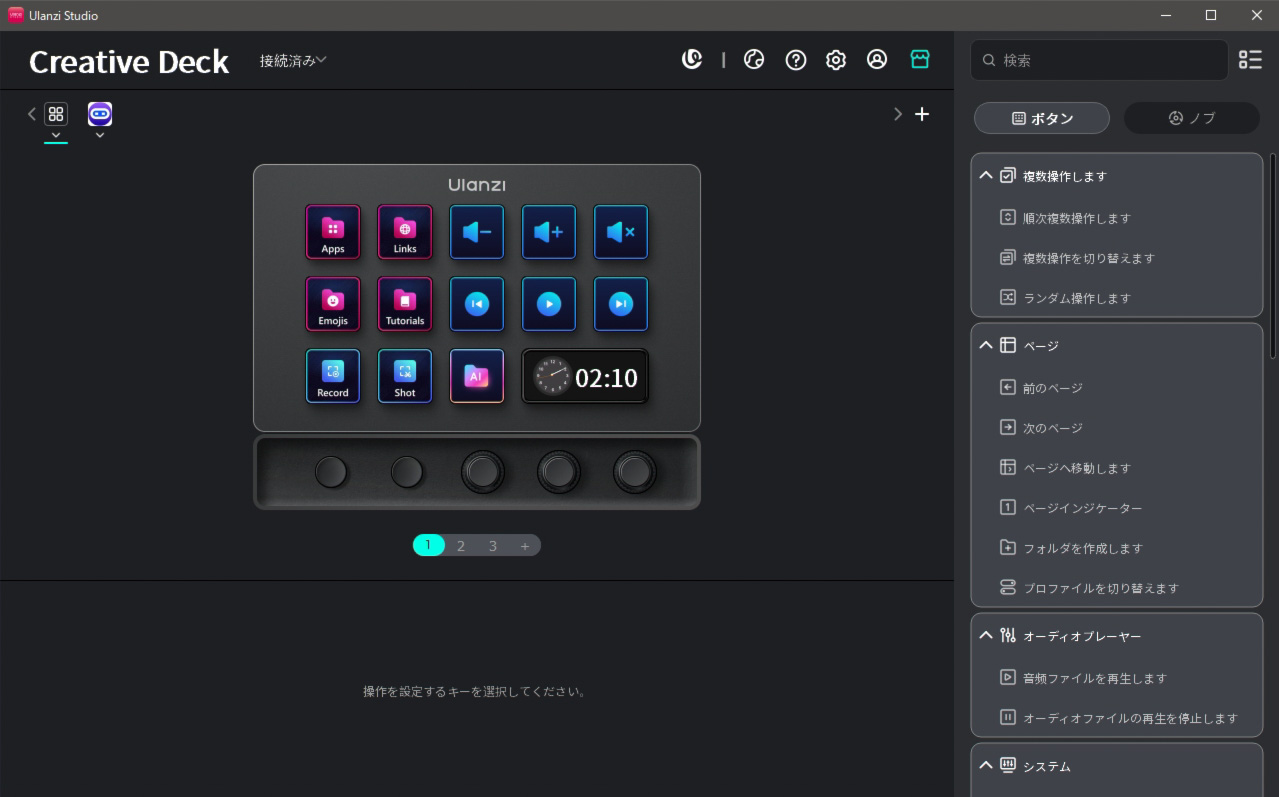This screenshot has height=797, width=1279.
Task: Collapse the 複数操作します section
Action: click(x=986, y=175)
